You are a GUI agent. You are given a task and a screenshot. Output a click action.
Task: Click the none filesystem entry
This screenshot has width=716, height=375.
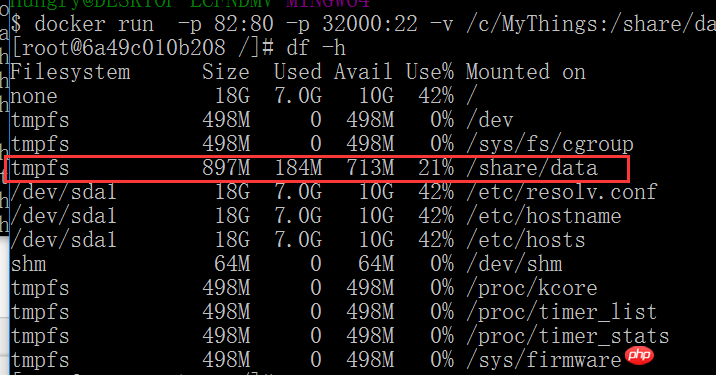[34, 96]
